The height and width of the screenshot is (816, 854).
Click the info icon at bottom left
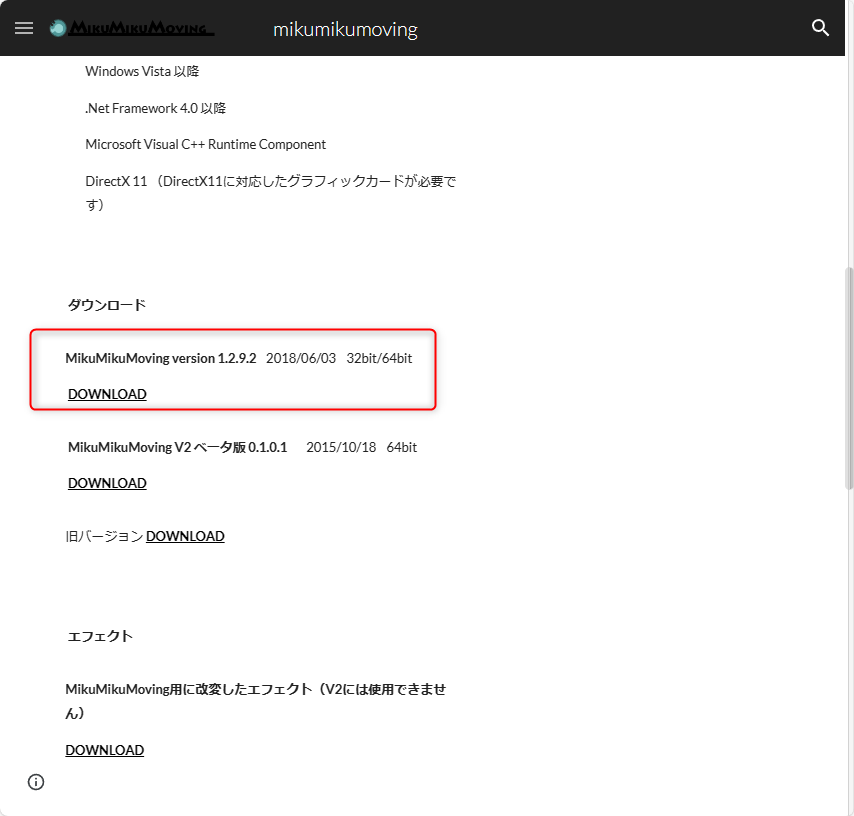pos(36,782)
